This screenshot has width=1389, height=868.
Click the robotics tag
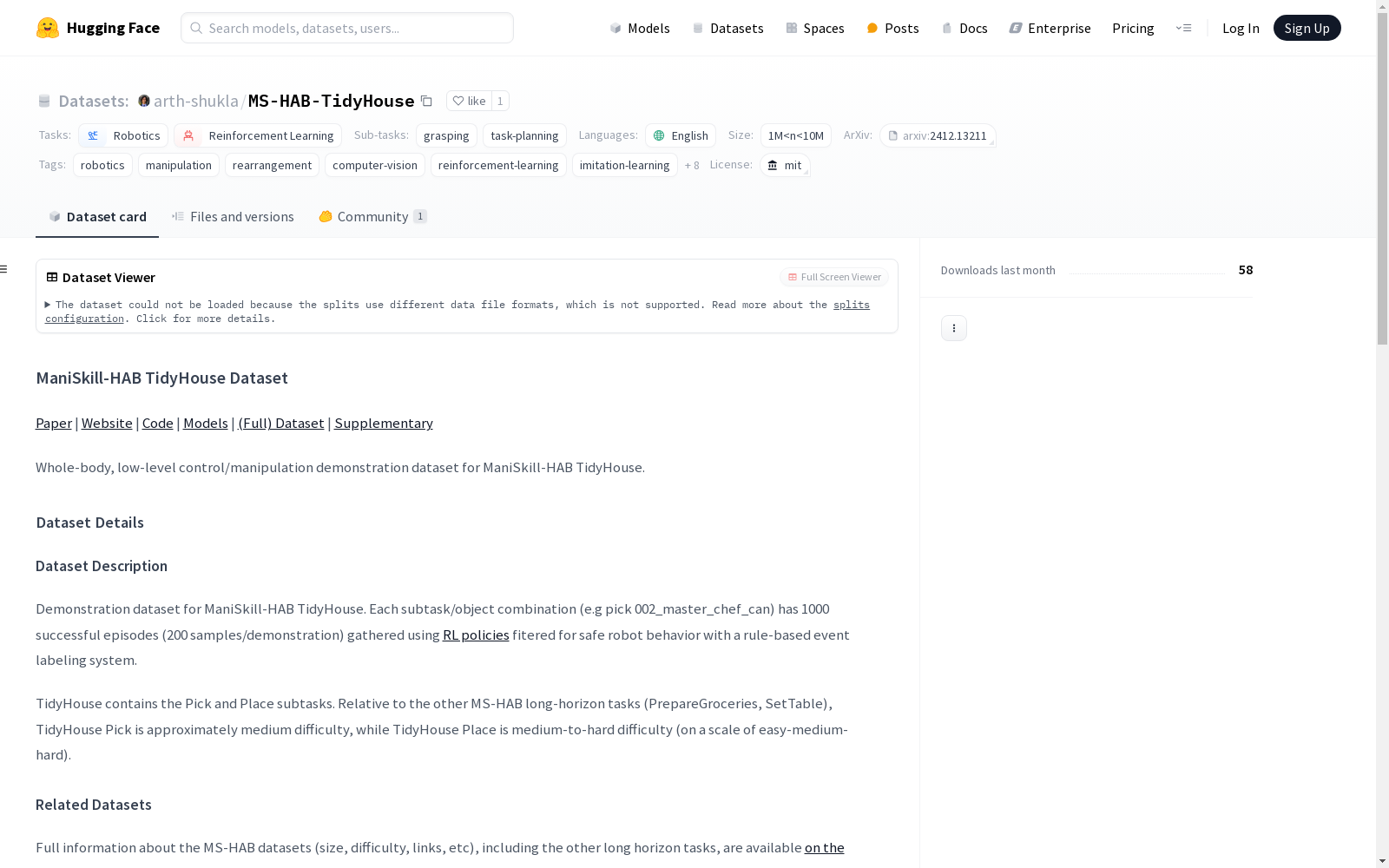tap(102, 165)
